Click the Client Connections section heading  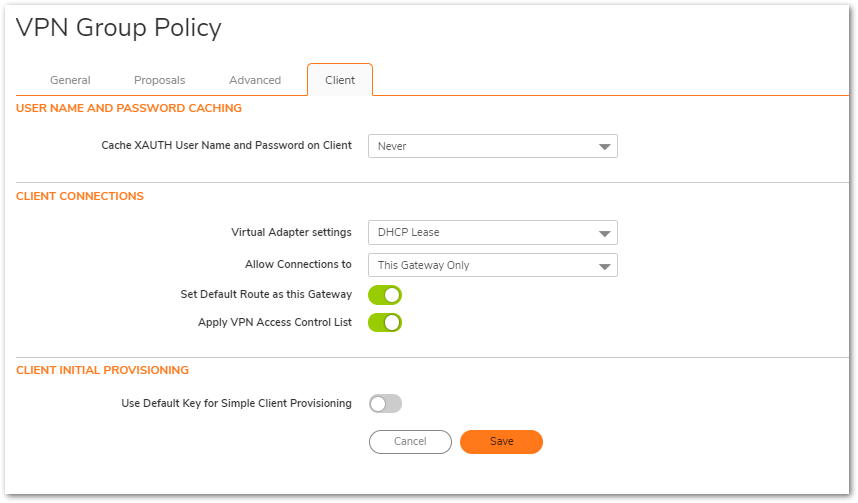tap(80, 196)
